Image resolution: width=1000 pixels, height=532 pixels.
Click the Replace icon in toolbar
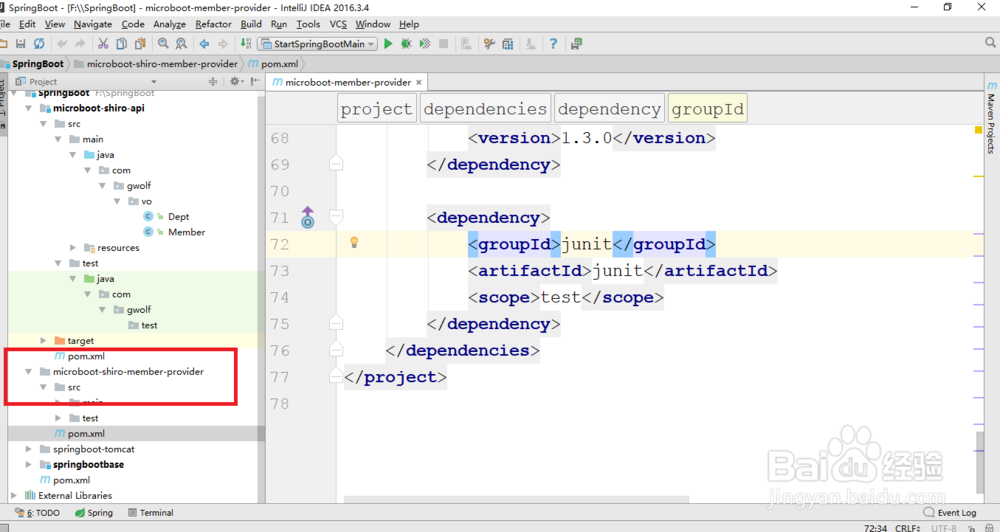(182, 43)
